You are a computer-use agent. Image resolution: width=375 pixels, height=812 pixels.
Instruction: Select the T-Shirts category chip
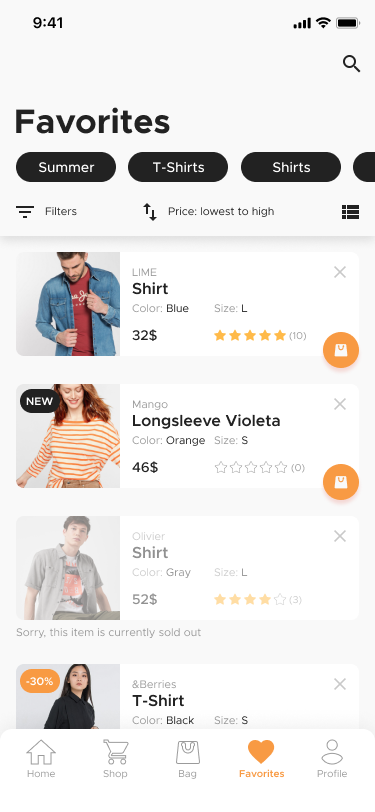click(178, 167)
